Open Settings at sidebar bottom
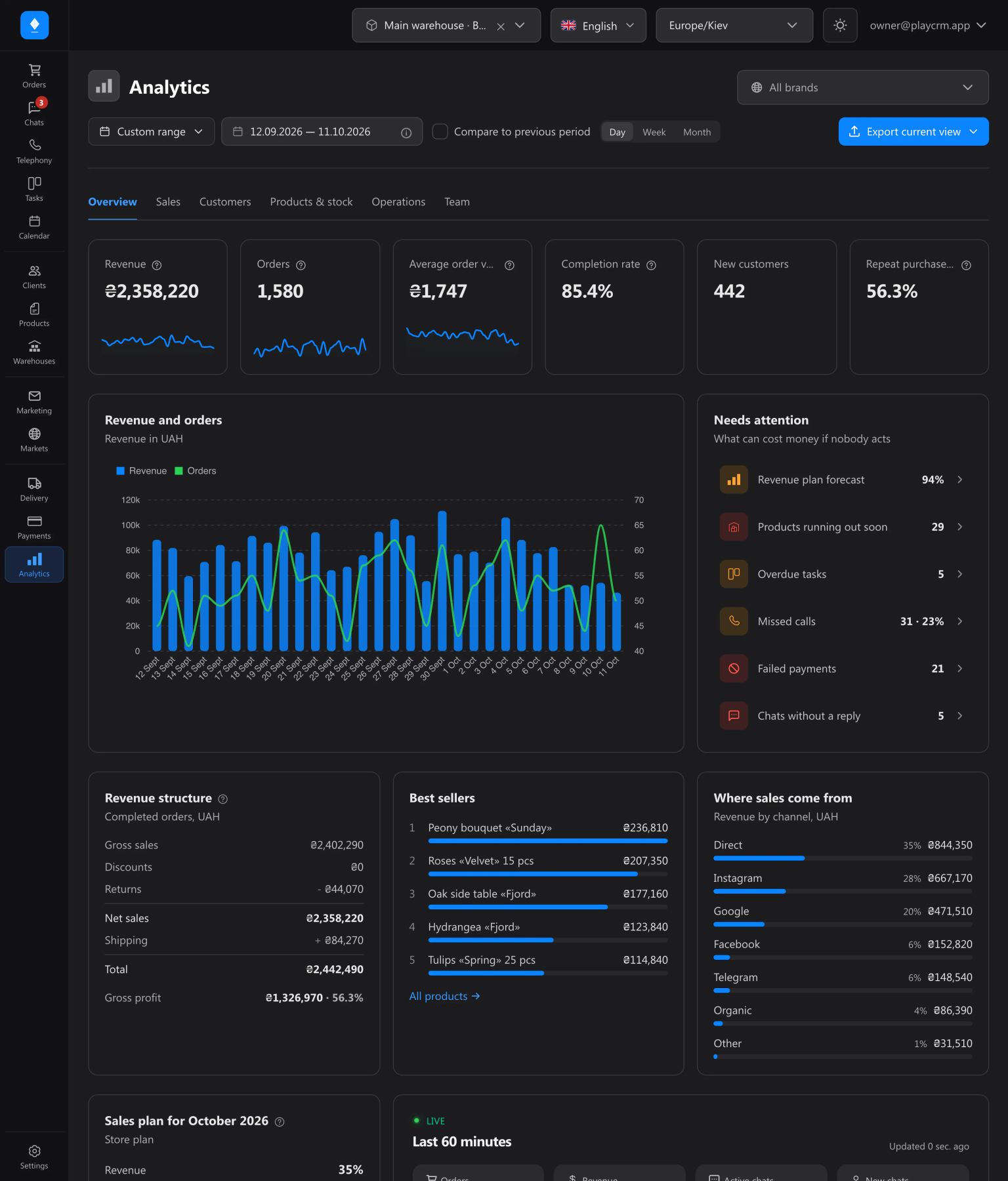1008x1181 pixels. click(x=34, y=1157)
